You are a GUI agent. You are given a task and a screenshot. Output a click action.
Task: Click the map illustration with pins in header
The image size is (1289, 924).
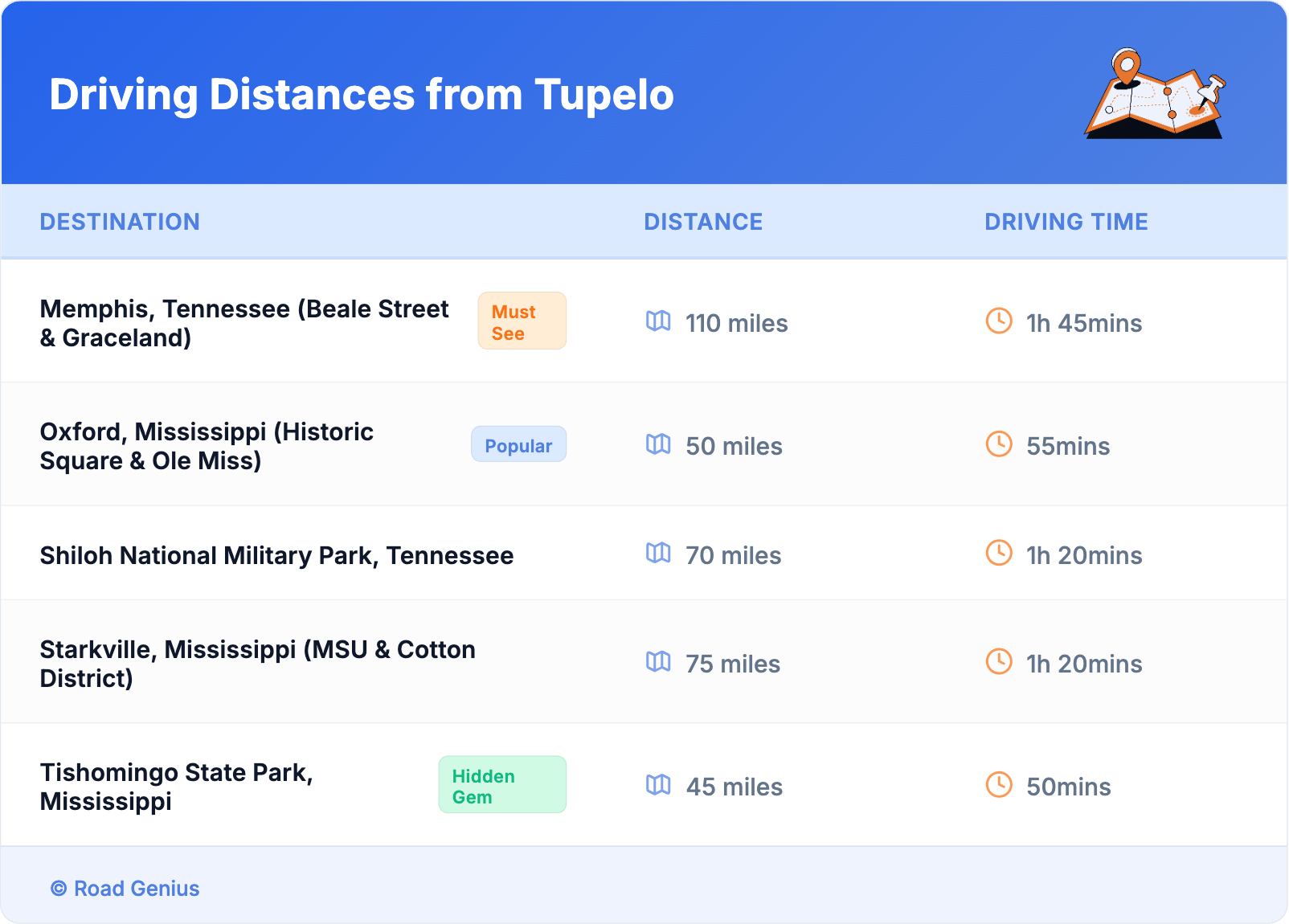tap(1155, 94)
